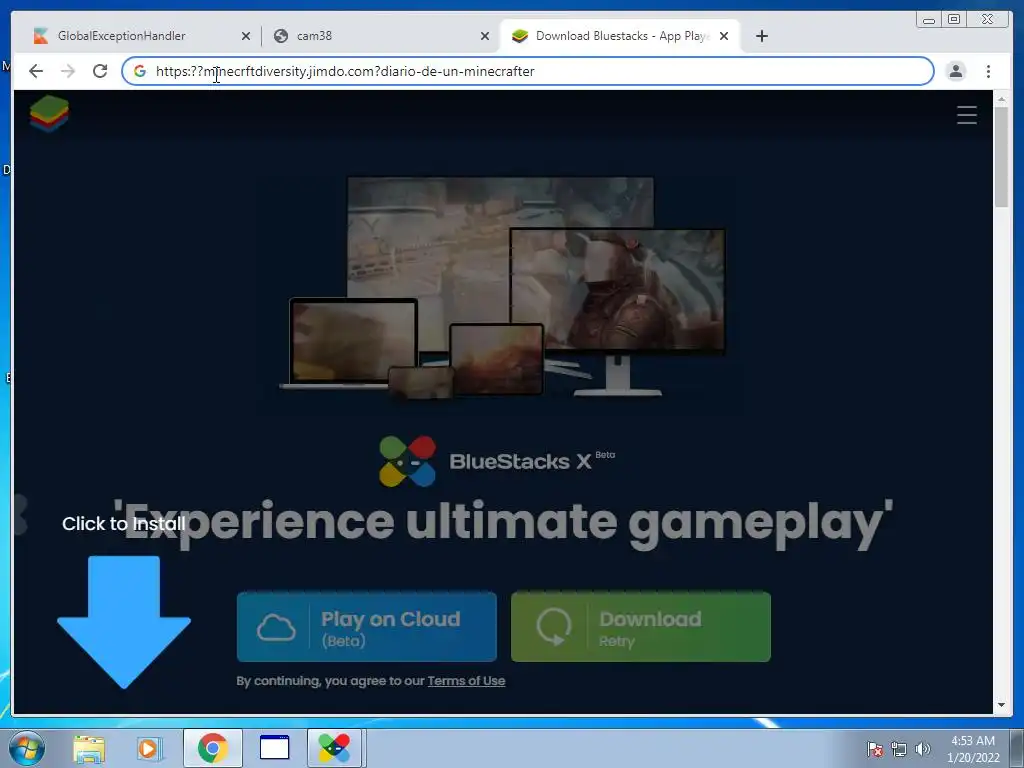Open the Chrome three-dot menu

(988, 71)
